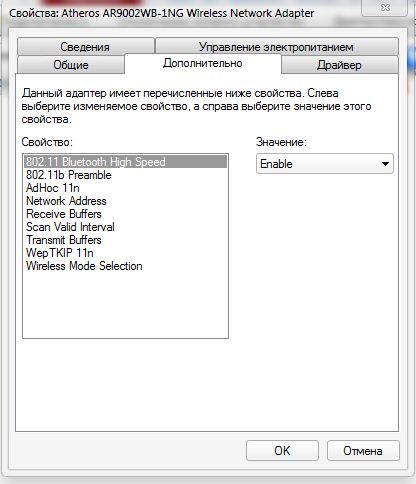Image resolution: width=416 pixels, height=484 pixels.
Task: Switch to the Сведения tab
Action: coord(86,47)
